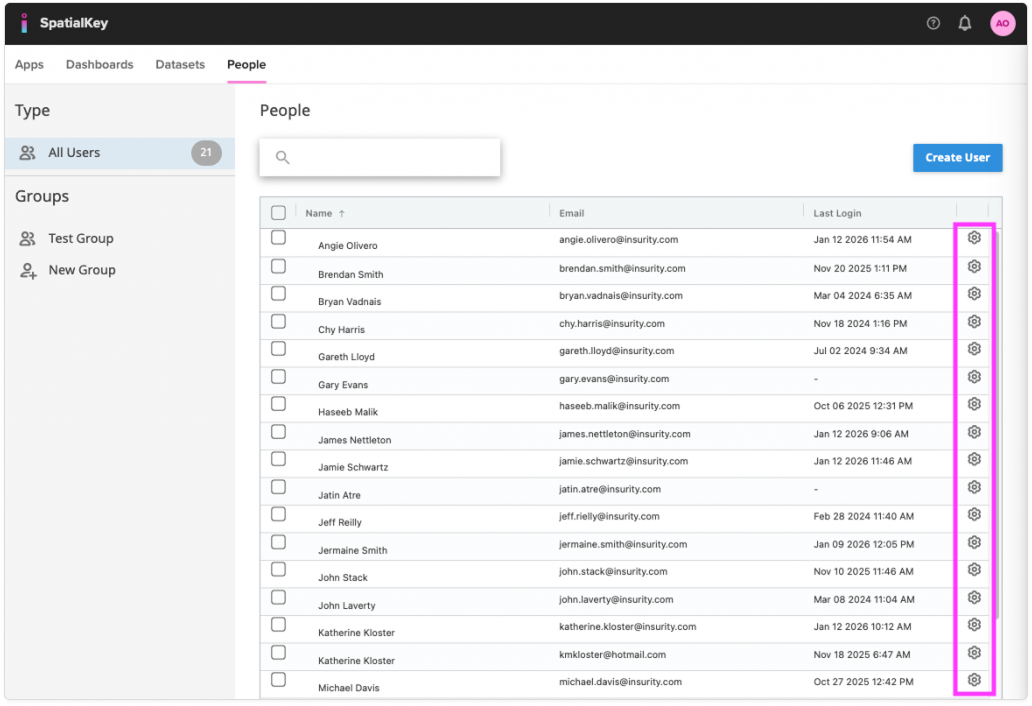Switch to the Dashboards tab

pos(99,64)
